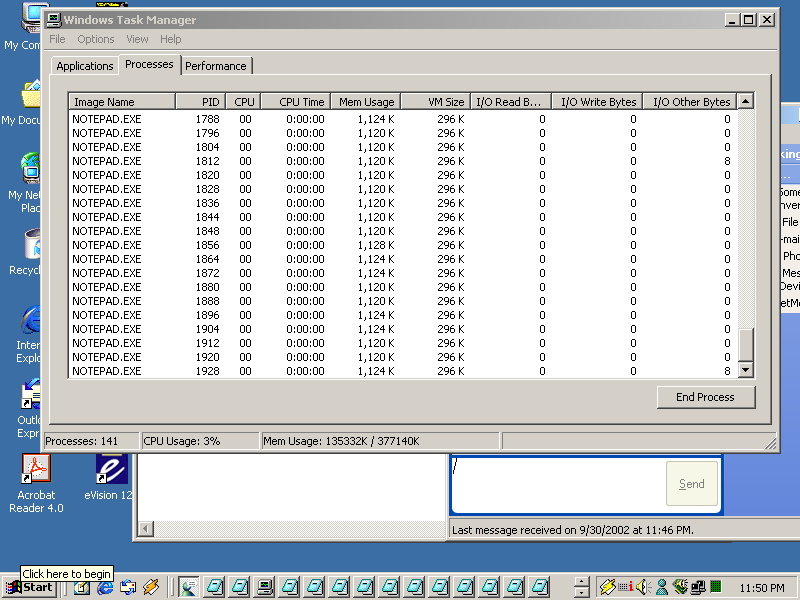The image size is (800, 600).
Task: Select the eVision desktop shortcut icon
Action: pyautogui.click(x=111, y=469)
